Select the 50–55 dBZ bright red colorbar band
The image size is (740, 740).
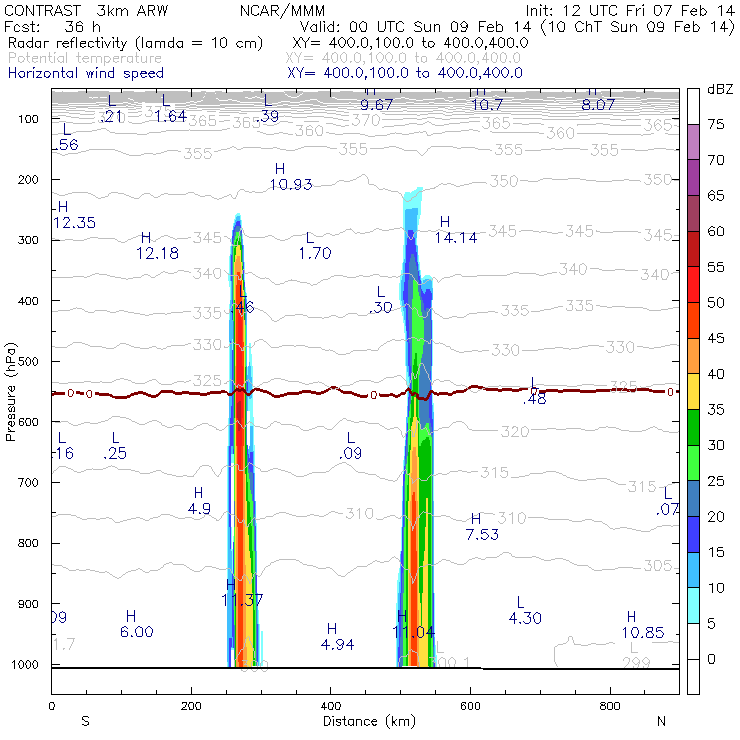click(693, 285)
